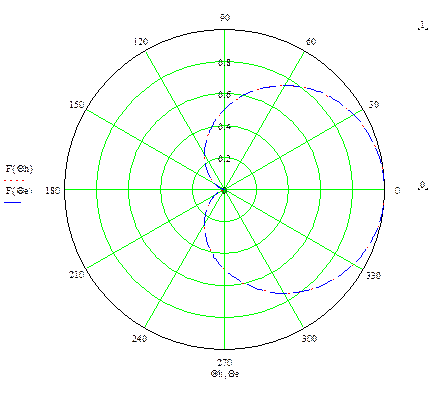The image size is (436, 393).
Task: Select the 120 degree angle label
Action: [141, 41]
